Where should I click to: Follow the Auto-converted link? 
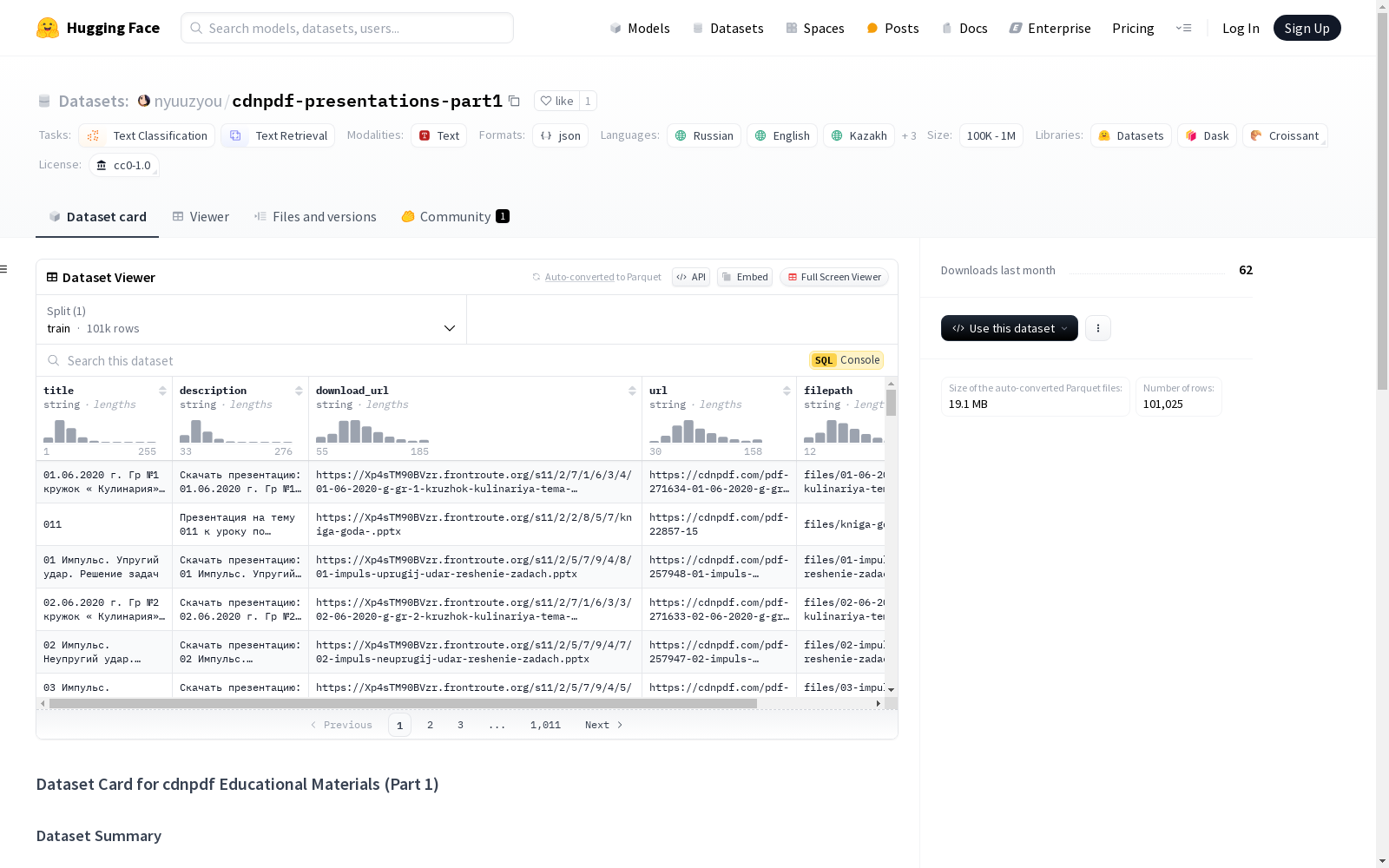click(579, 277)
